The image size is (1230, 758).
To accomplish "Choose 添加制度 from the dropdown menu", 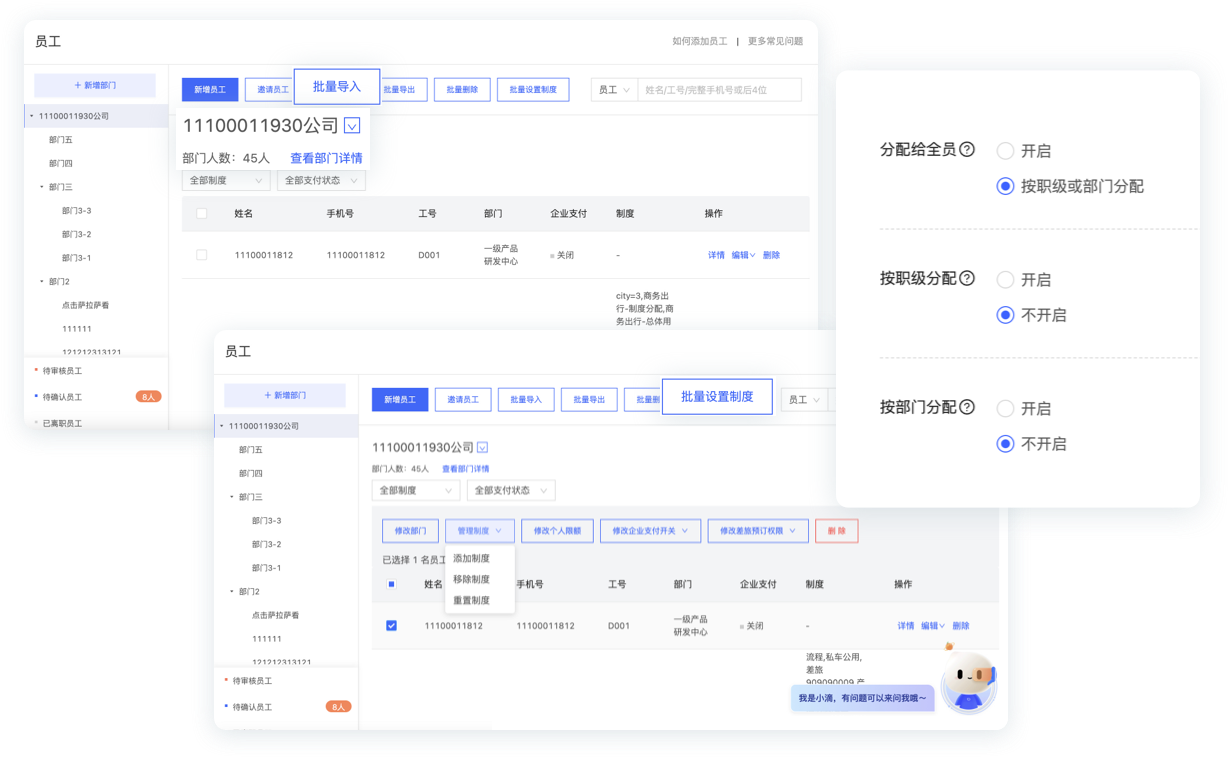I will tap(472, 558).
